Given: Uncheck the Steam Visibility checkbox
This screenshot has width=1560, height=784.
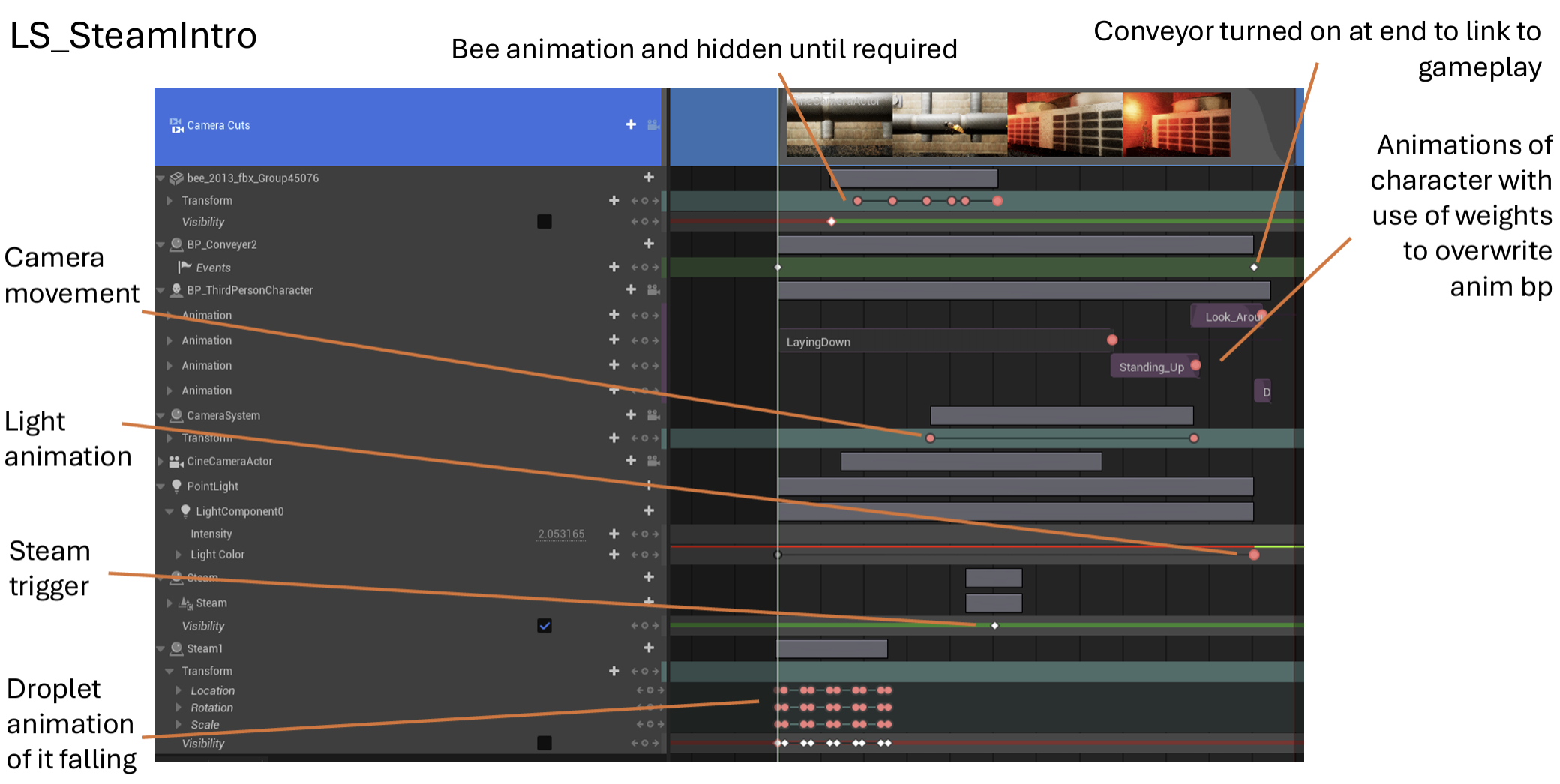Looking at the screenshot, I should (x=544, y=626).
